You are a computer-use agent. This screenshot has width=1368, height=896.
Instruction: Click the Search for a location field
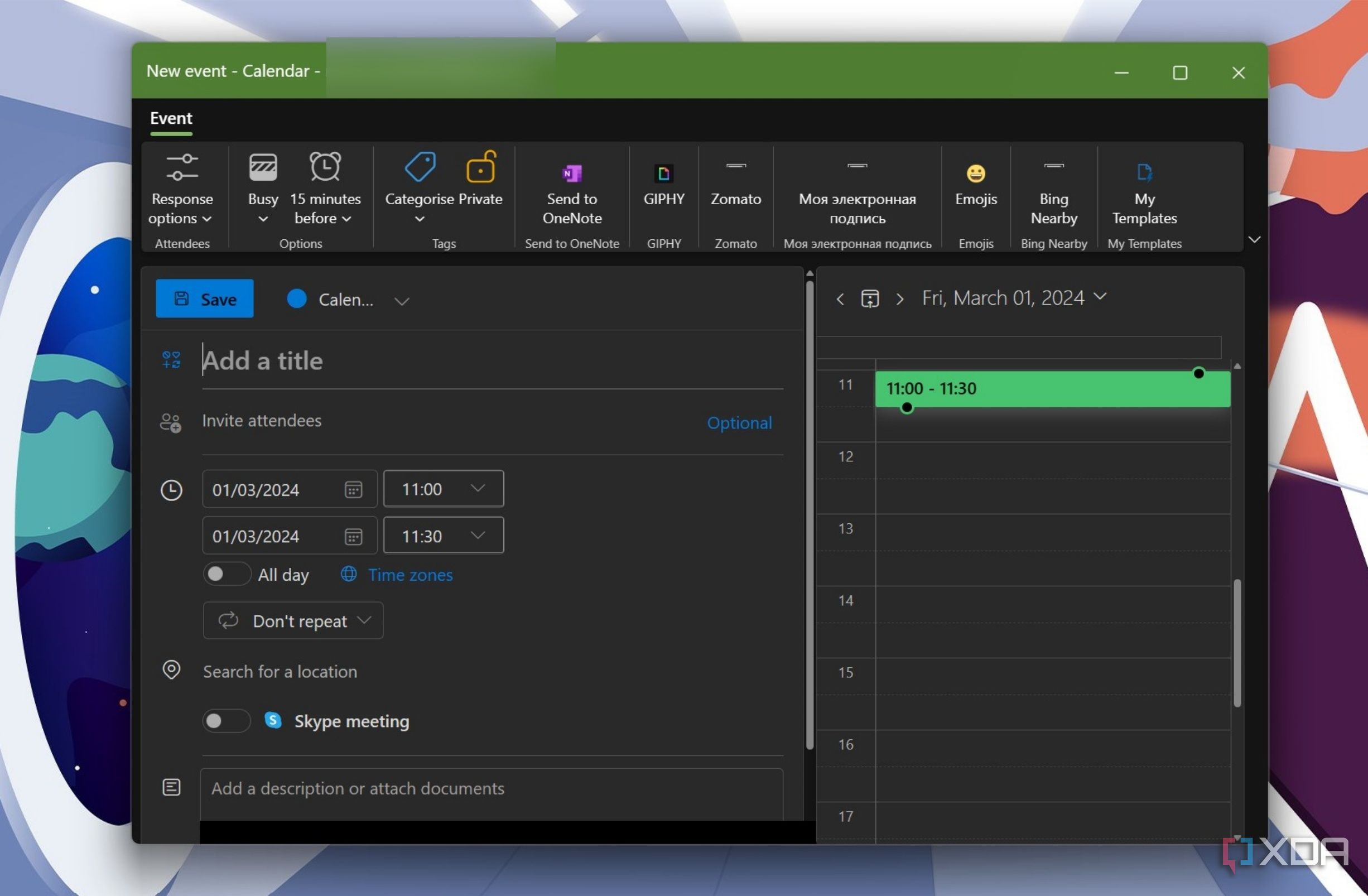pos(492,672)
